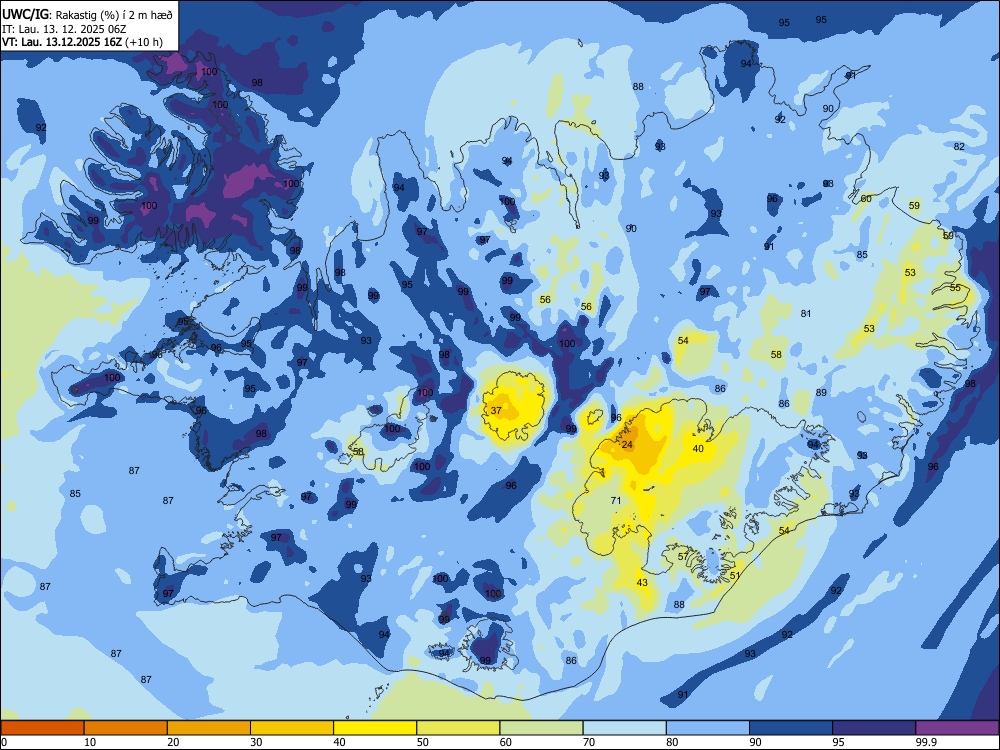1000x750 pixels.
Task: Click the 'VT: Lau. 13.12.2025 16Z (+10 h)' line
Action: pos(82,43)
